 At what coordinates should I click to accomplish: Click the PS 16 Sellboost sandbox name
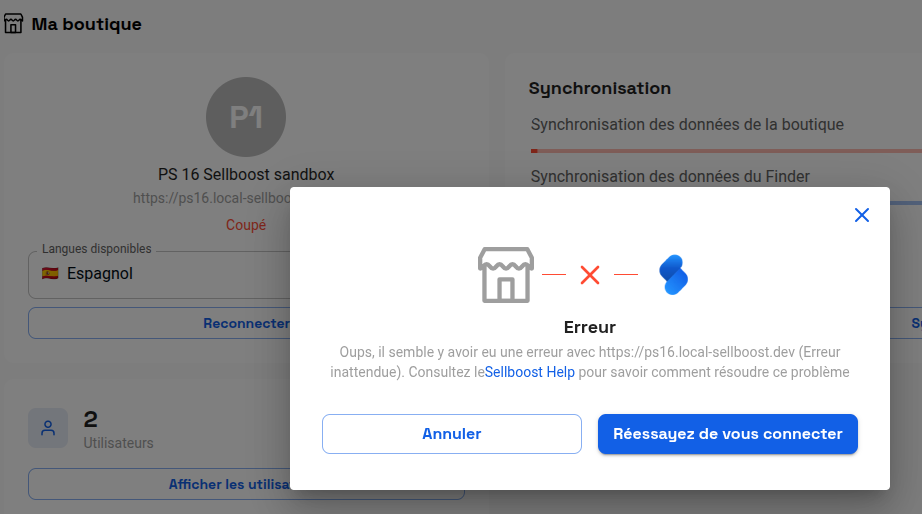pos(246,175)
